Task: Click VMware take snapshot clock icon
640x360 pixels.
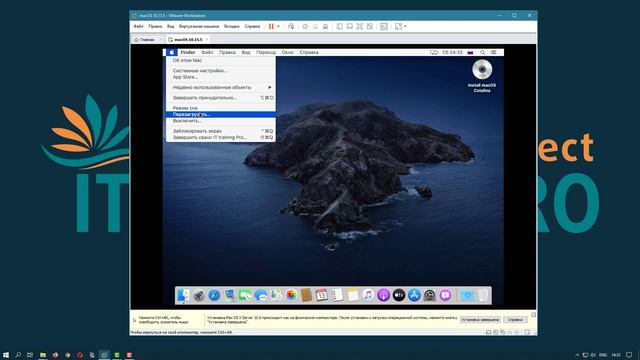Action: tap(305, 26)
